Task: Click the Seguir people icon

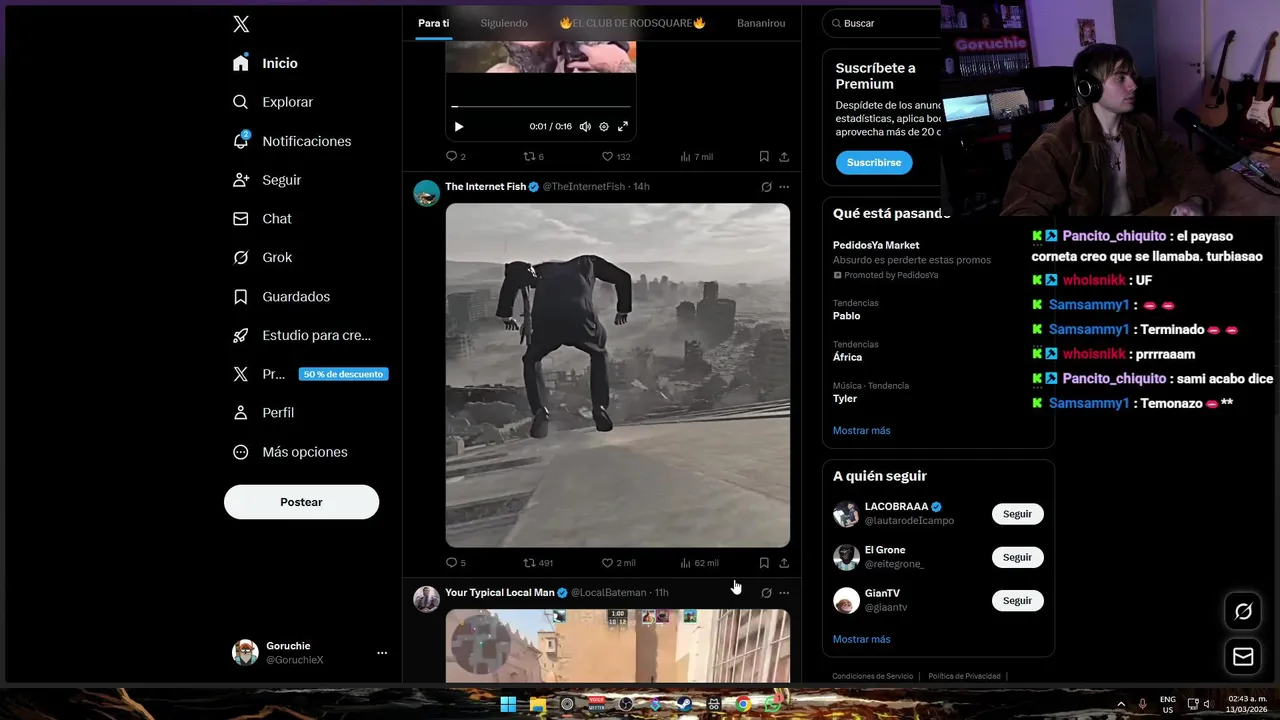Action: [x=240, y=180]
